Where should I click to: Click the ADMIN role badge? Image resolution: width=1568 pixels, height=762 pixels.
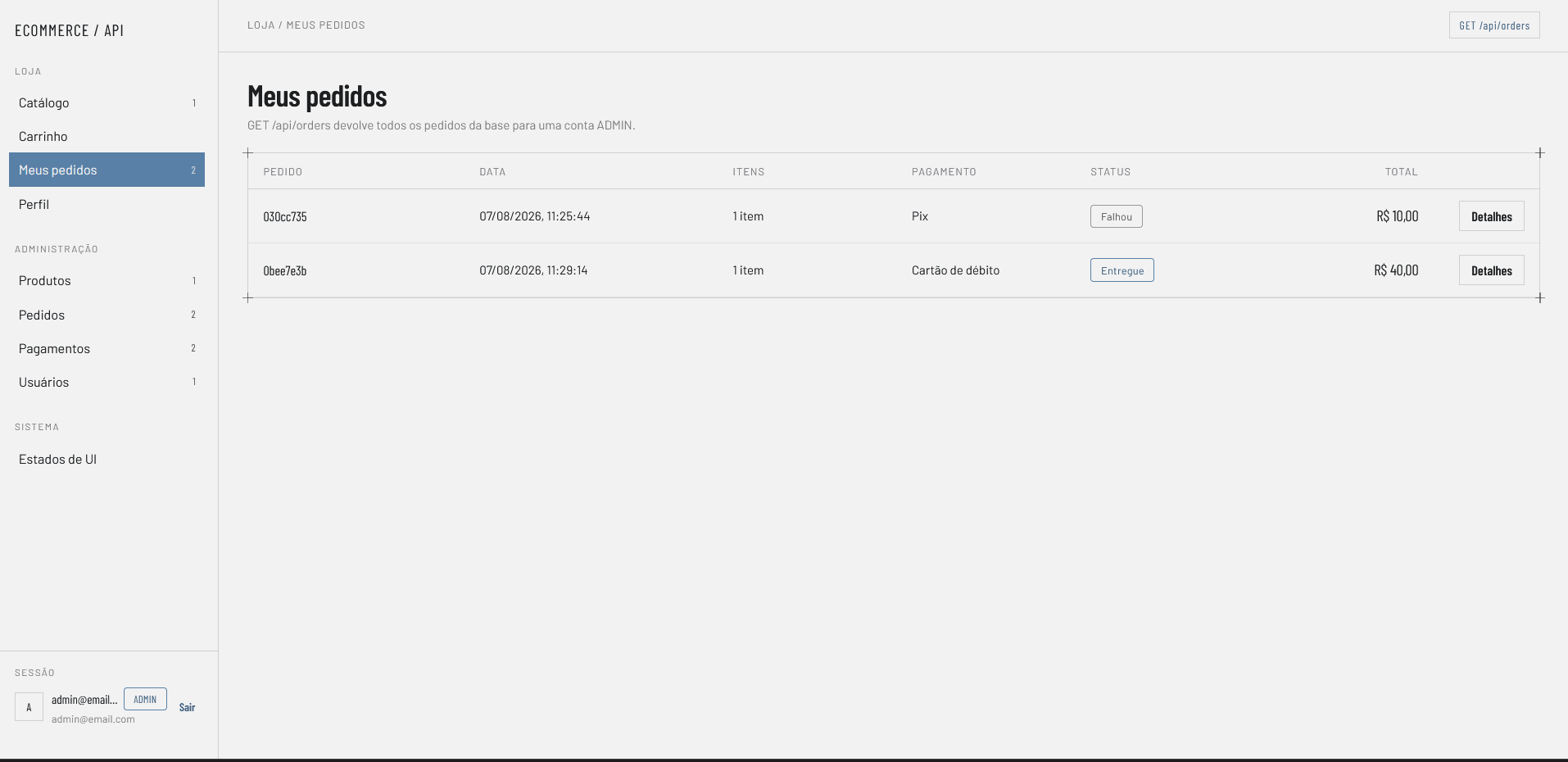coord(145,699)
